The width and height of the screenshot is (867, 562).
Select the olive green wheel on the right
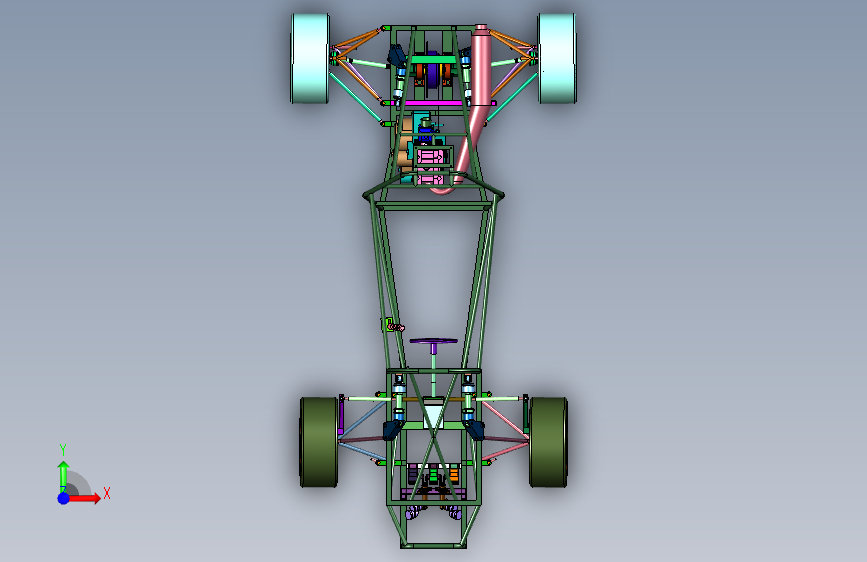click(549, 442)
